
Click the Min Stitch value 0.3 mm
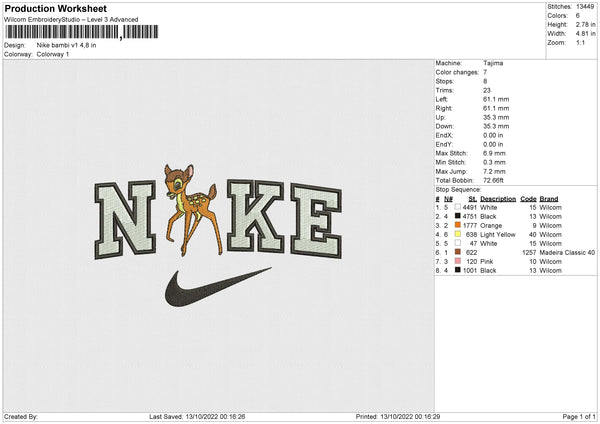coord(494,162)
